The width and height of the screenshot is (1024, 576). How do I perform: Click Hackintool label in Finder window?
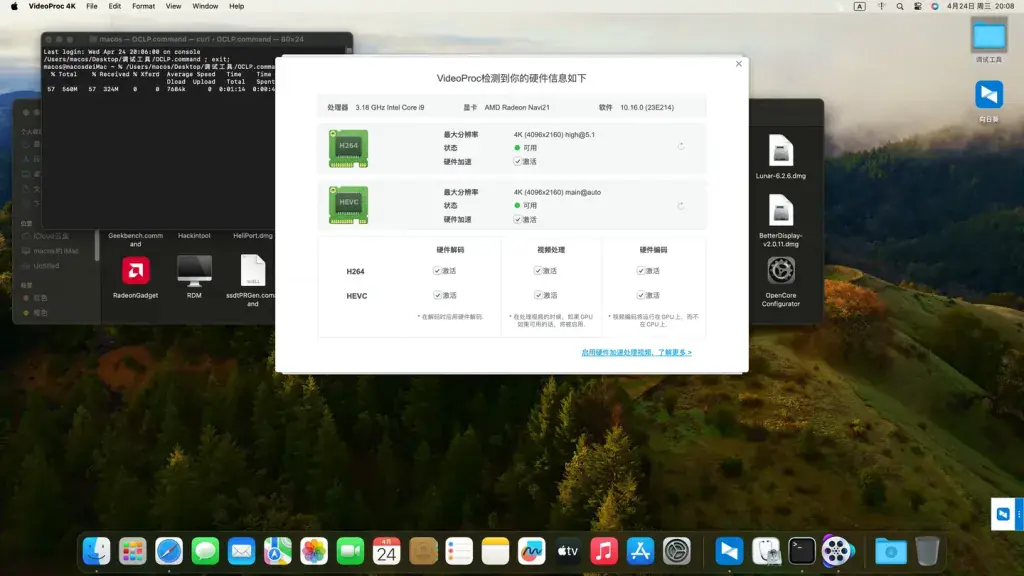point(194,235)
